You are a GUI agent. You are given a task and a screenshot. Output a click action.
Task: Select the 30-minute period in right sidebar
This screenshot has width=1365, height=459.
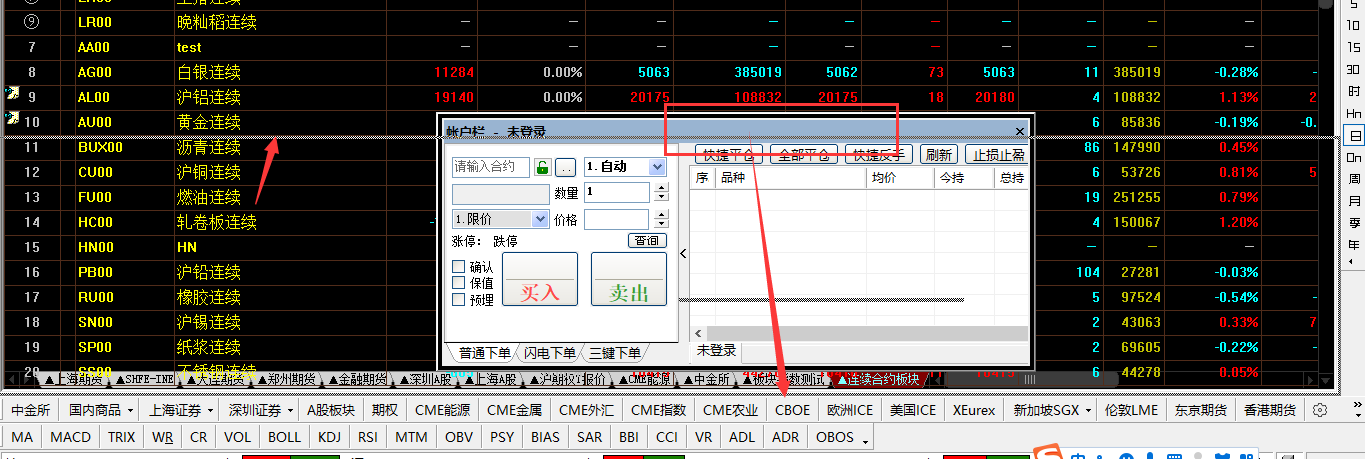click(x=1354, y=71)
